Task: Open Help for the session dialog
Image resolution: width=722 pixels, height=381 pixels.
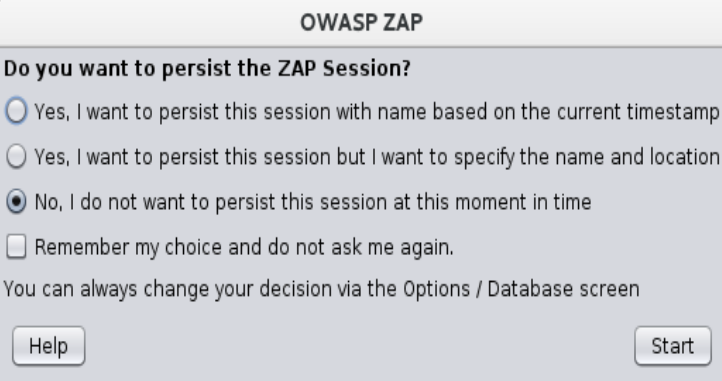Action: coord(48,346)
